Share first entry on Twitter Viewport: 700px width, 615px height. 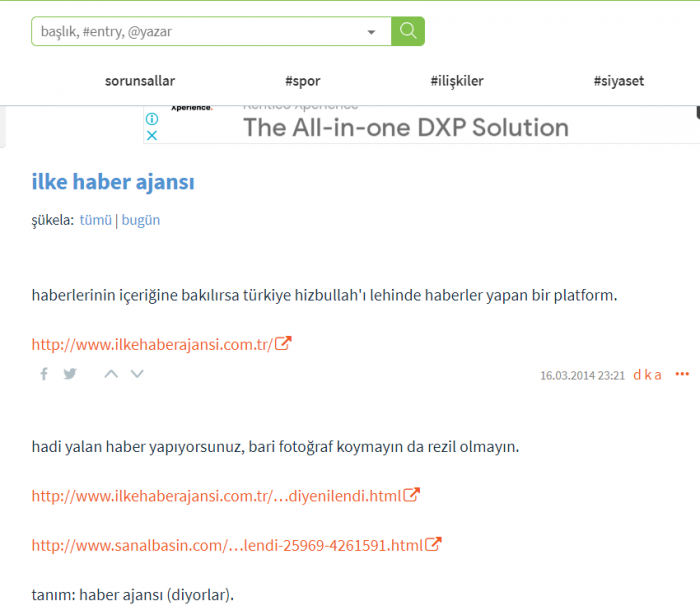pyautogui.click(x=70, y=374)
